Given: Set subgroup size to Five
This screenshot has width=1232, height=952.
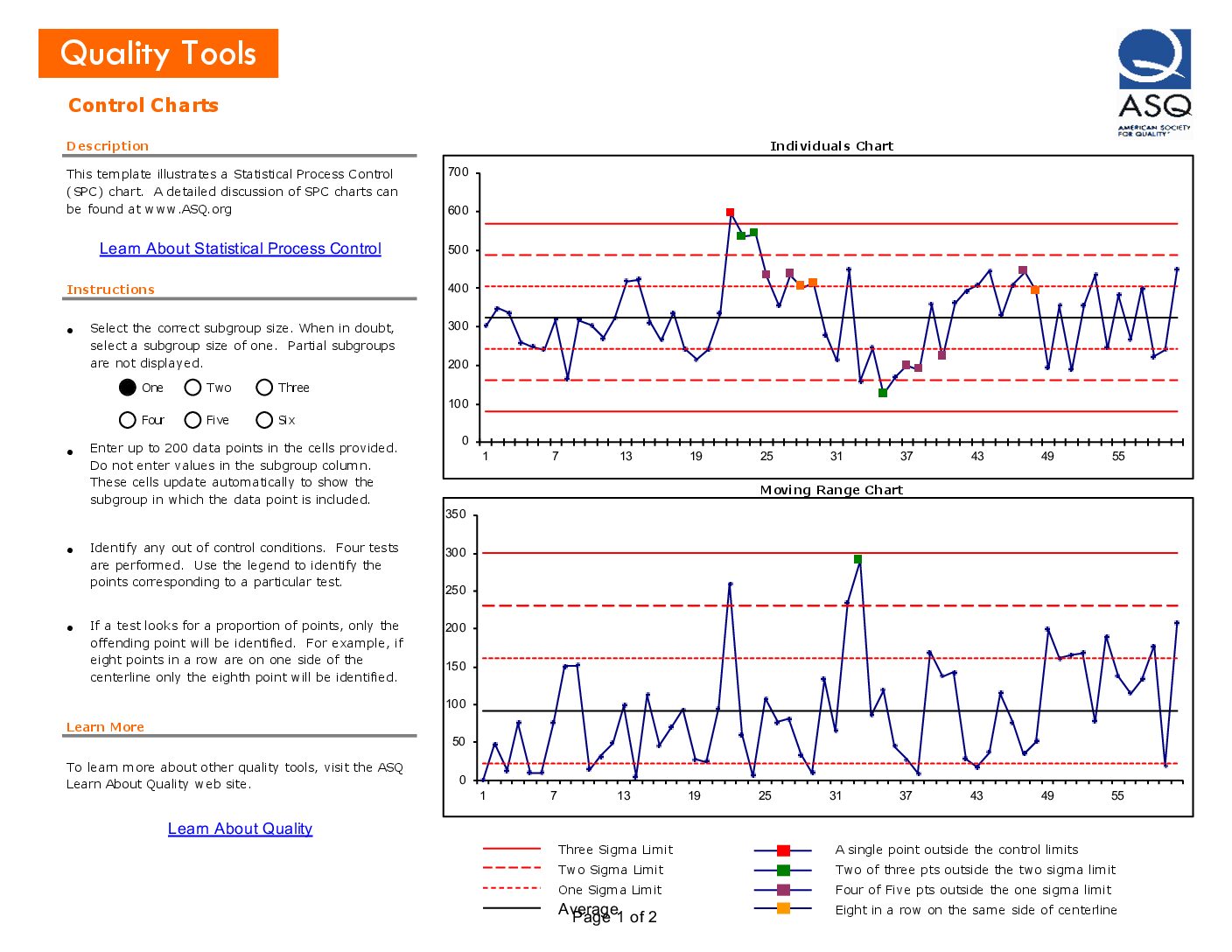Looking at the screenshot, I should pyautogui.click(x=193, y=420).
